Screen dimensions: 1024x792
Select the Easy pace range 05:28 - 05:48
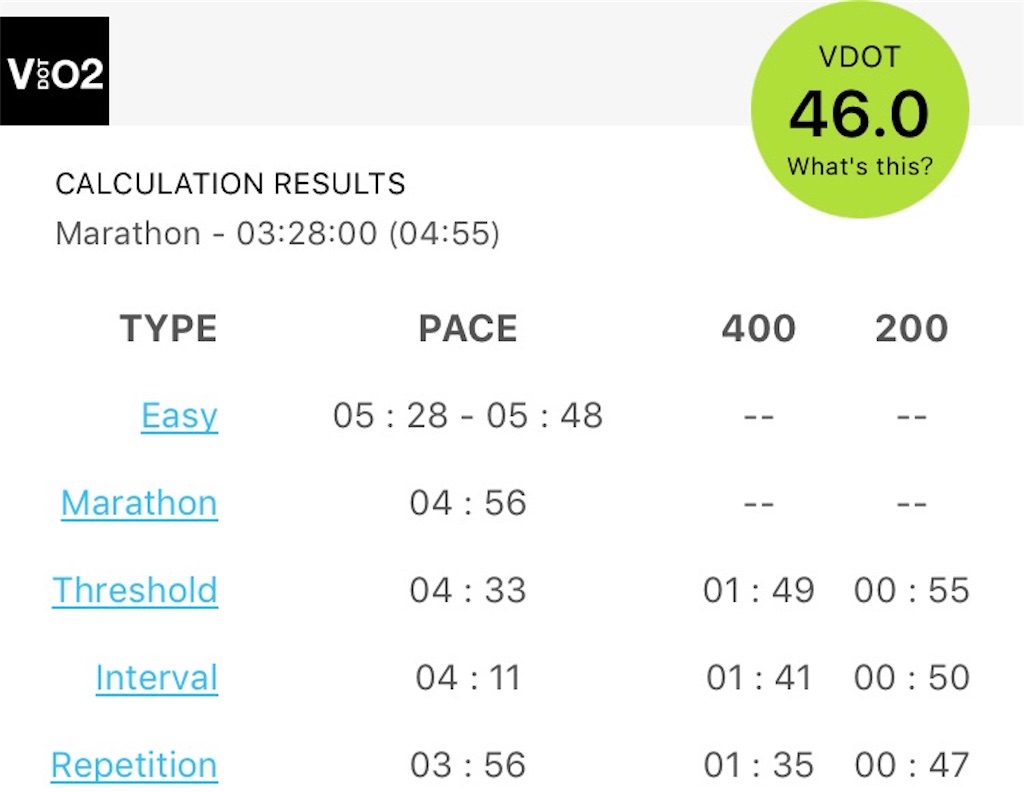(468, 416)
